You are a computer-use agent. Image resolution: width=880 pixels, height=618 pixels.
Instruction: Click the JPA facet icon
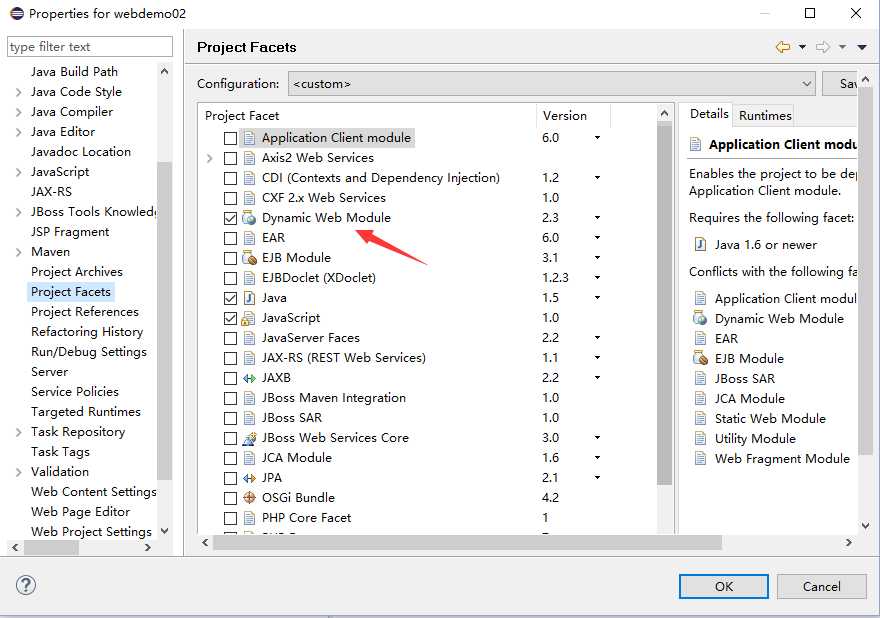(249, 478)
